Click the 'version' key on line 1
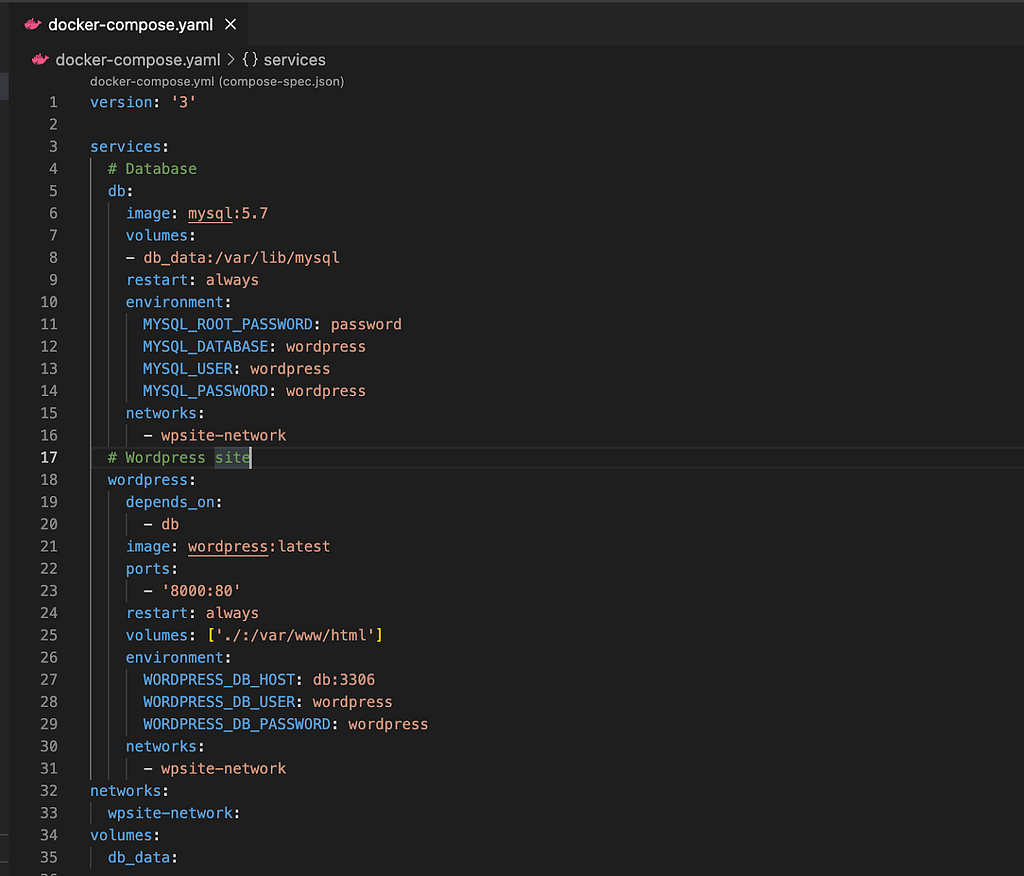1024x876 pixels. (x=121, y=103)
